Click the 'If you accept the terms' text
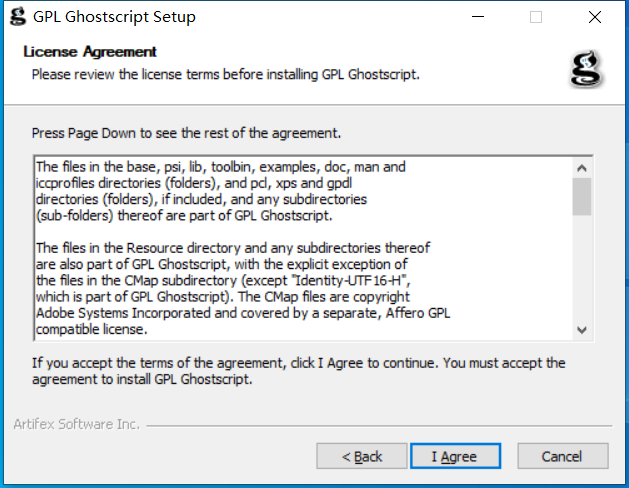Viewport: 629px width, 488px height. (x=298, y=371)
